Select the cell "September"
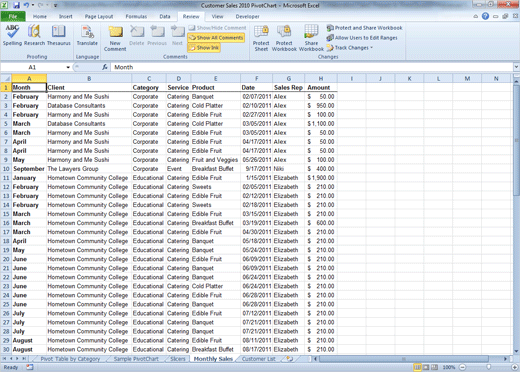Viewport: 520px width, 372px height. [29, 169]
